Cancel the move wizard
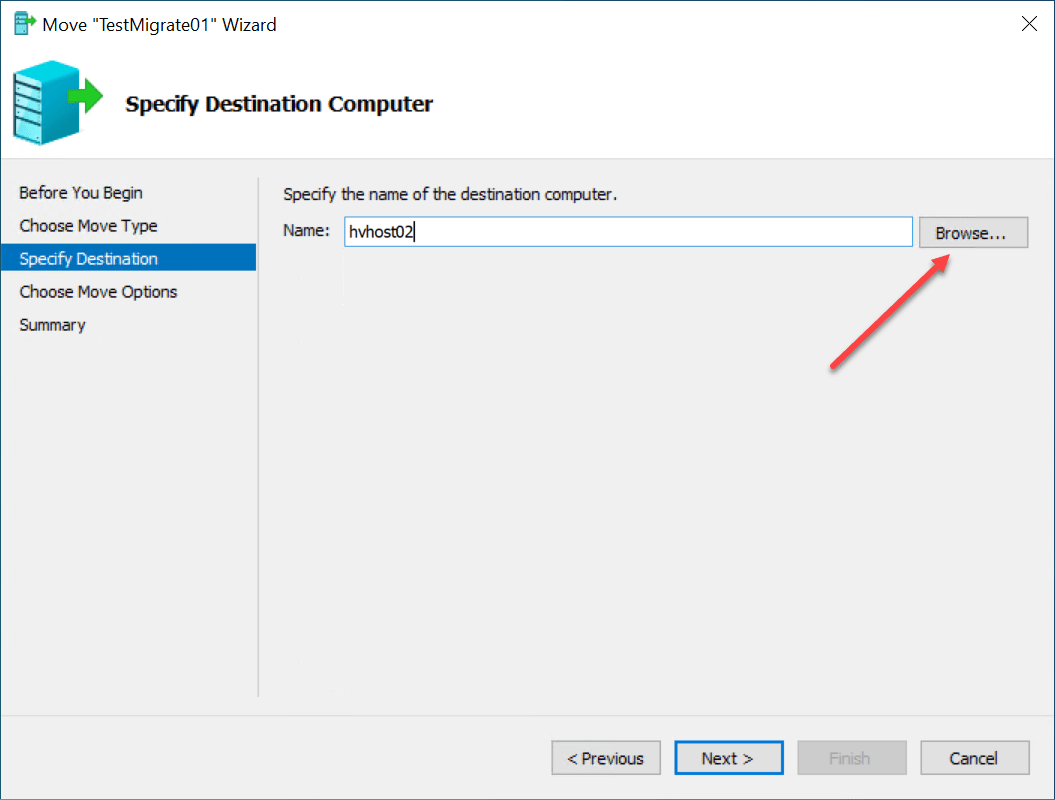 coord(974,758)
